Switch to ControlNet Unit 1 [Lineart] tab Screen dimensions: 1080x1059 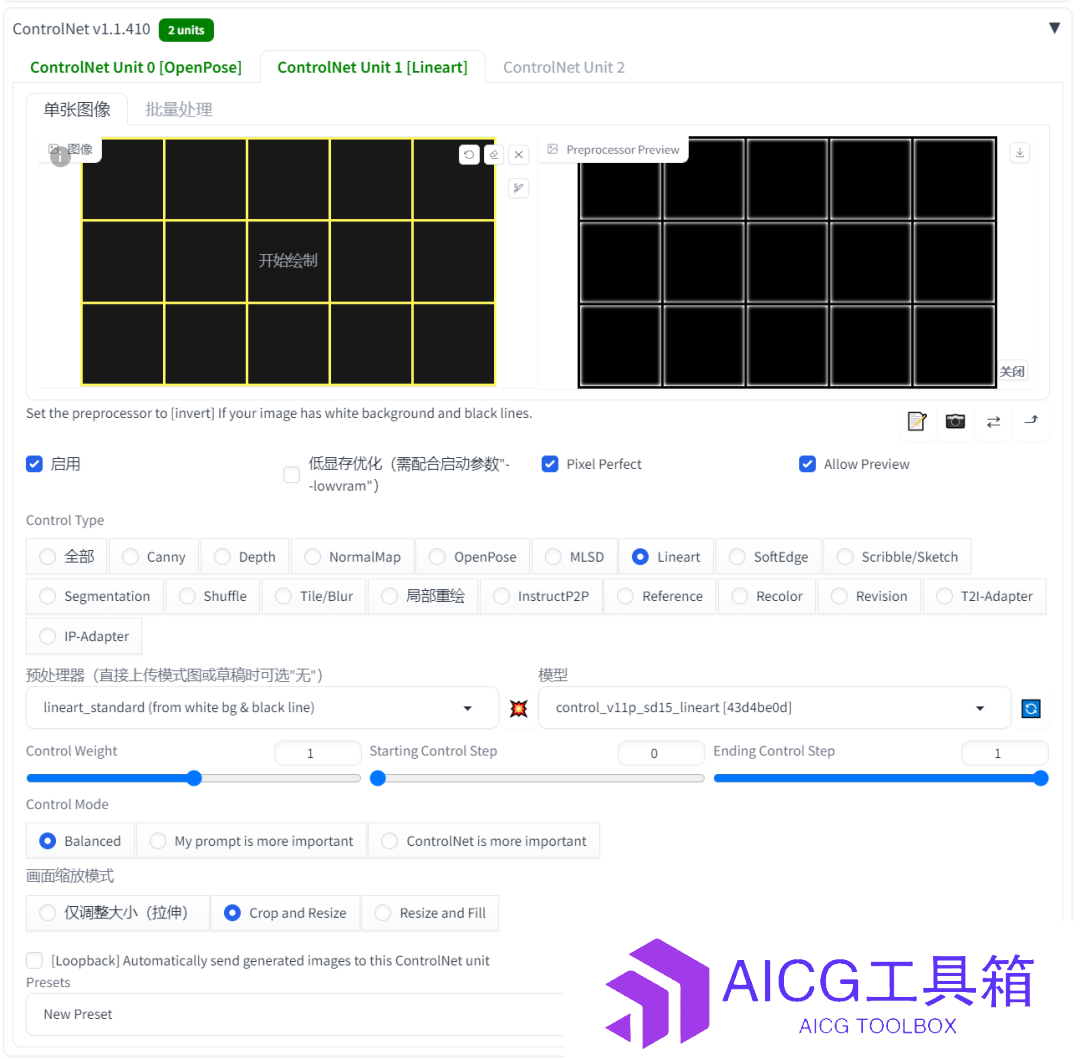(373, 67)
